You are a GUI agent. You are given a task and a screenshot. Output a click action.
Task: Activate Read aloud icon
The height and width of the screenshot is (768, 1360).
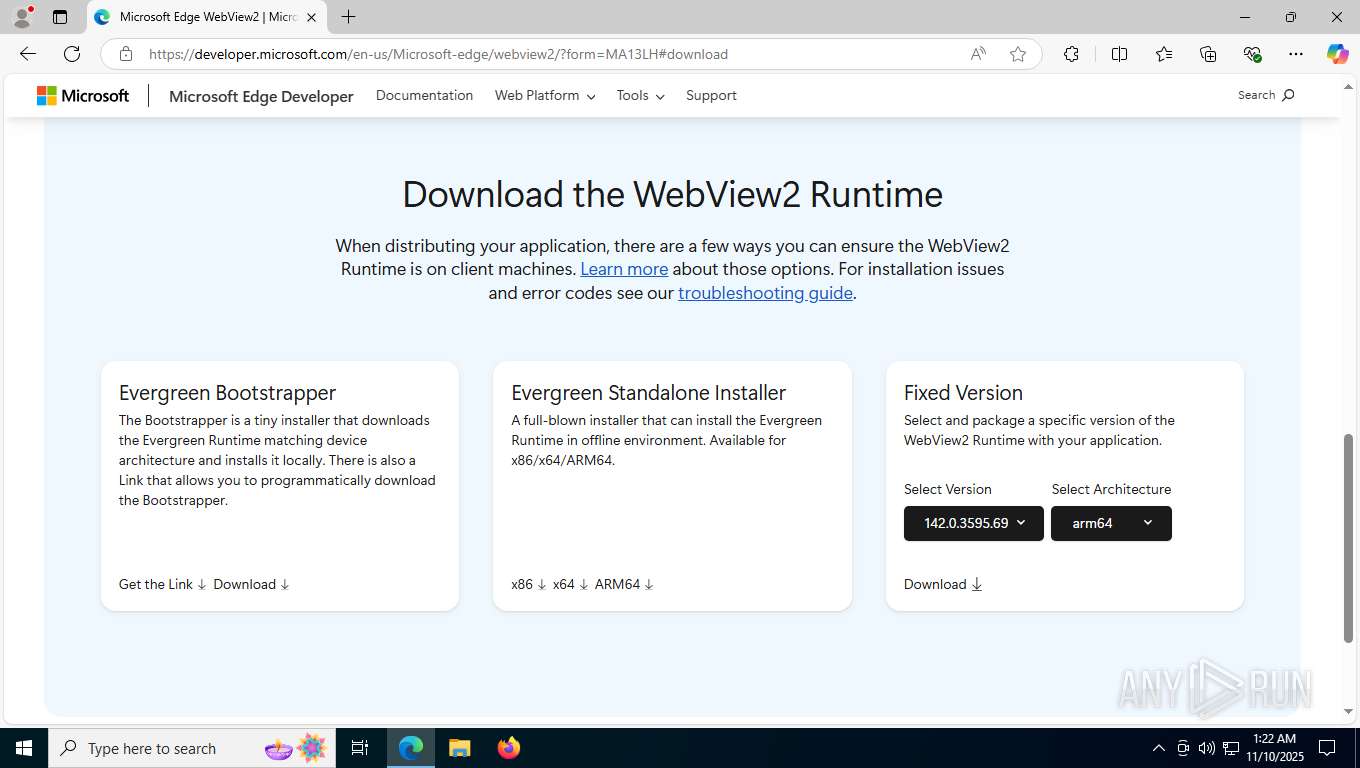[978, 54]
